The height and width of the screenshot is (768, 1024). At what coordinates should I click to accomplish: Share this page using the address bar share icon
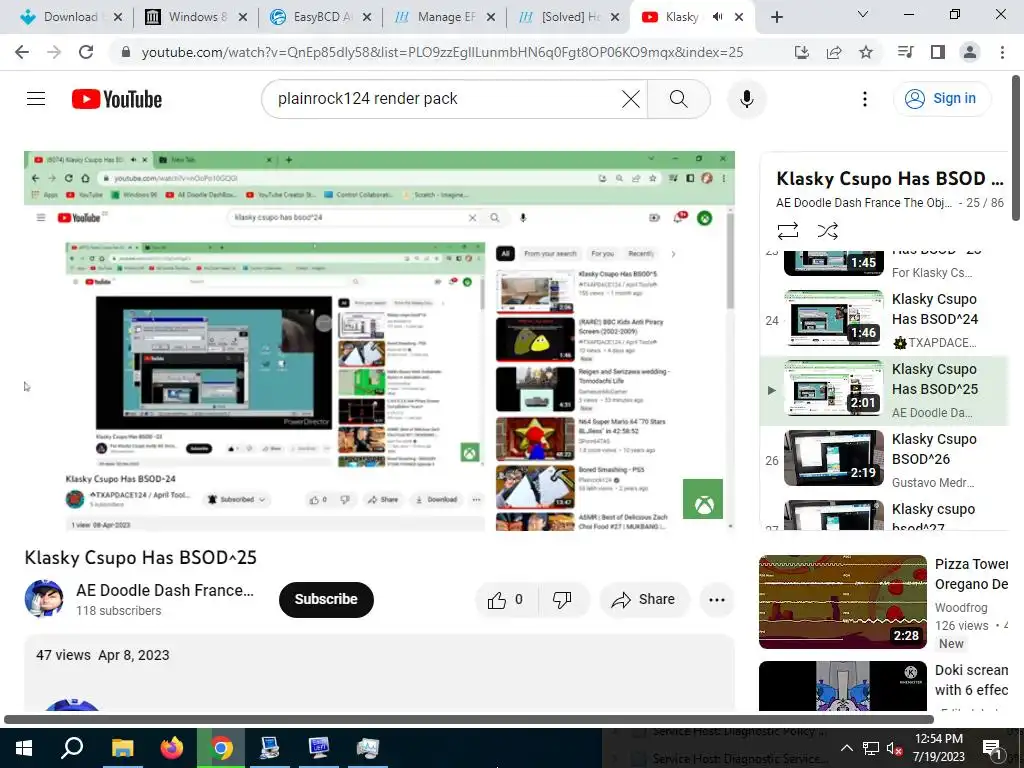[x=834, y=52]
